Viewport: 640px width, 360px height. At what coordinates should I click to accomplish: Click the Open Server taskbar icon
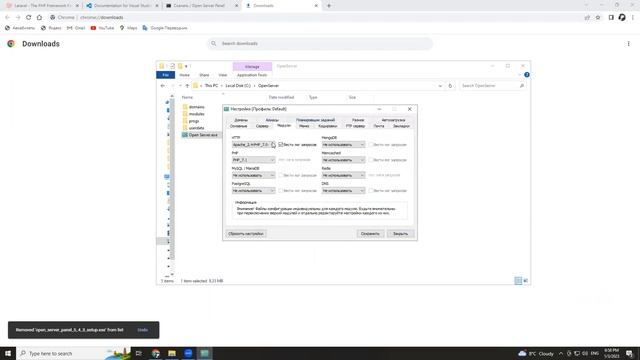[x=204, y=353]
